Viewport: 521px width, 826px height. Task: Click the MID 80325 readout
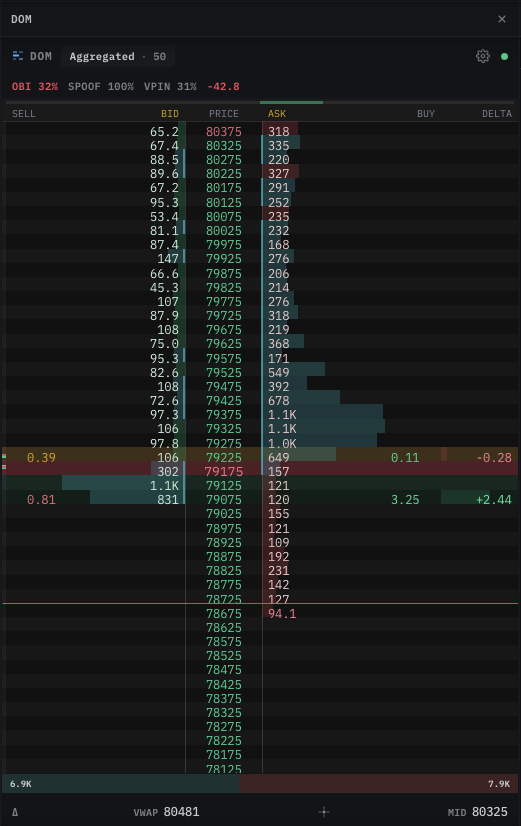pos(478,812)
